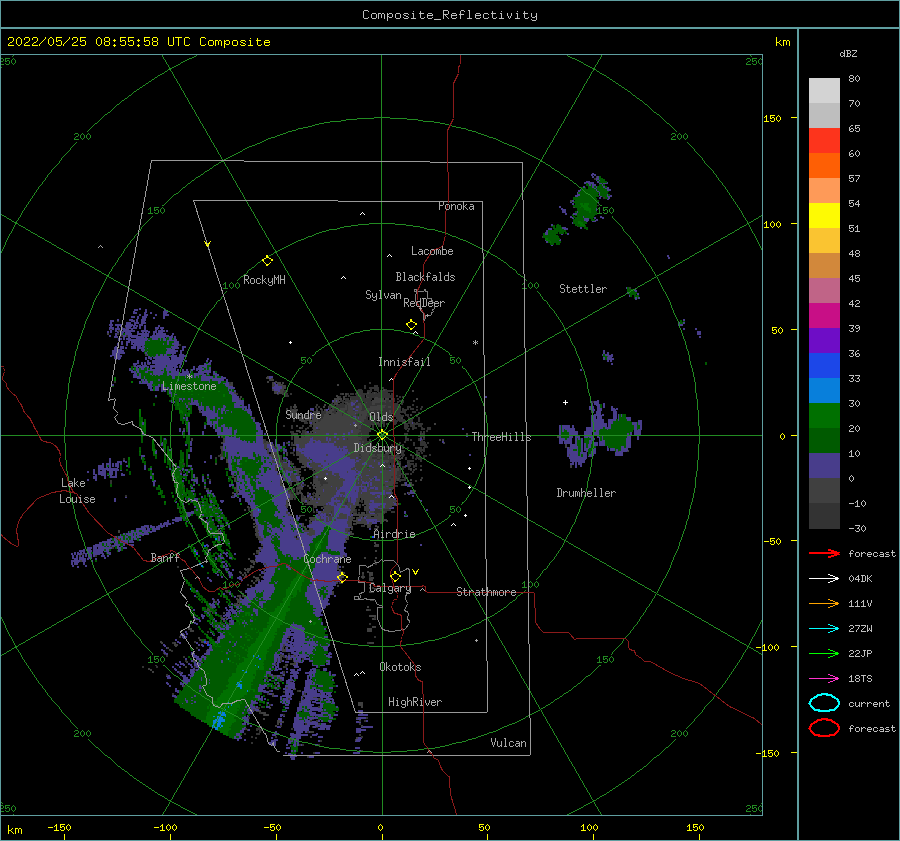Screen dimensions: 900x841
Task: Click the Ponoka town label
Action: click(x=456, y=206)
